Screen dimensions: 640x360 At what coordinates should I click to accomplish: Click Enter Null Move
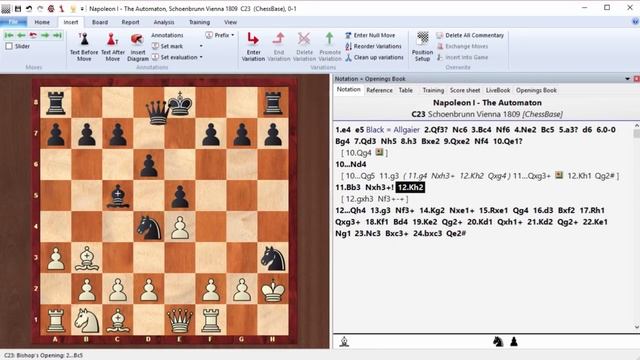pyautogui.click(x=370, y=36)
